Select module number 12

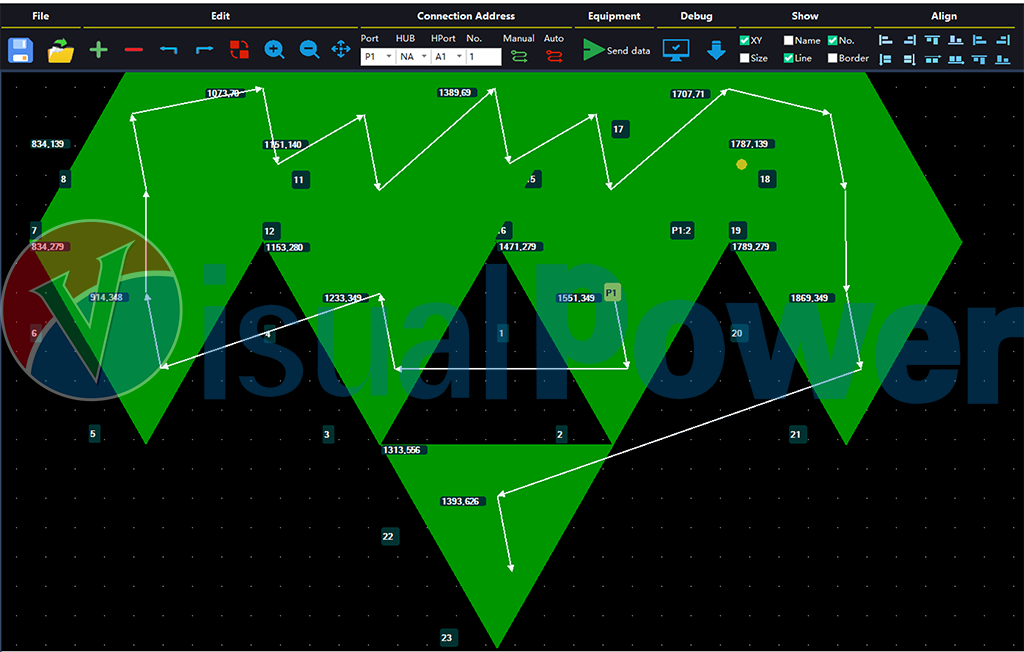pyautogui.click(x=270, y=231)
